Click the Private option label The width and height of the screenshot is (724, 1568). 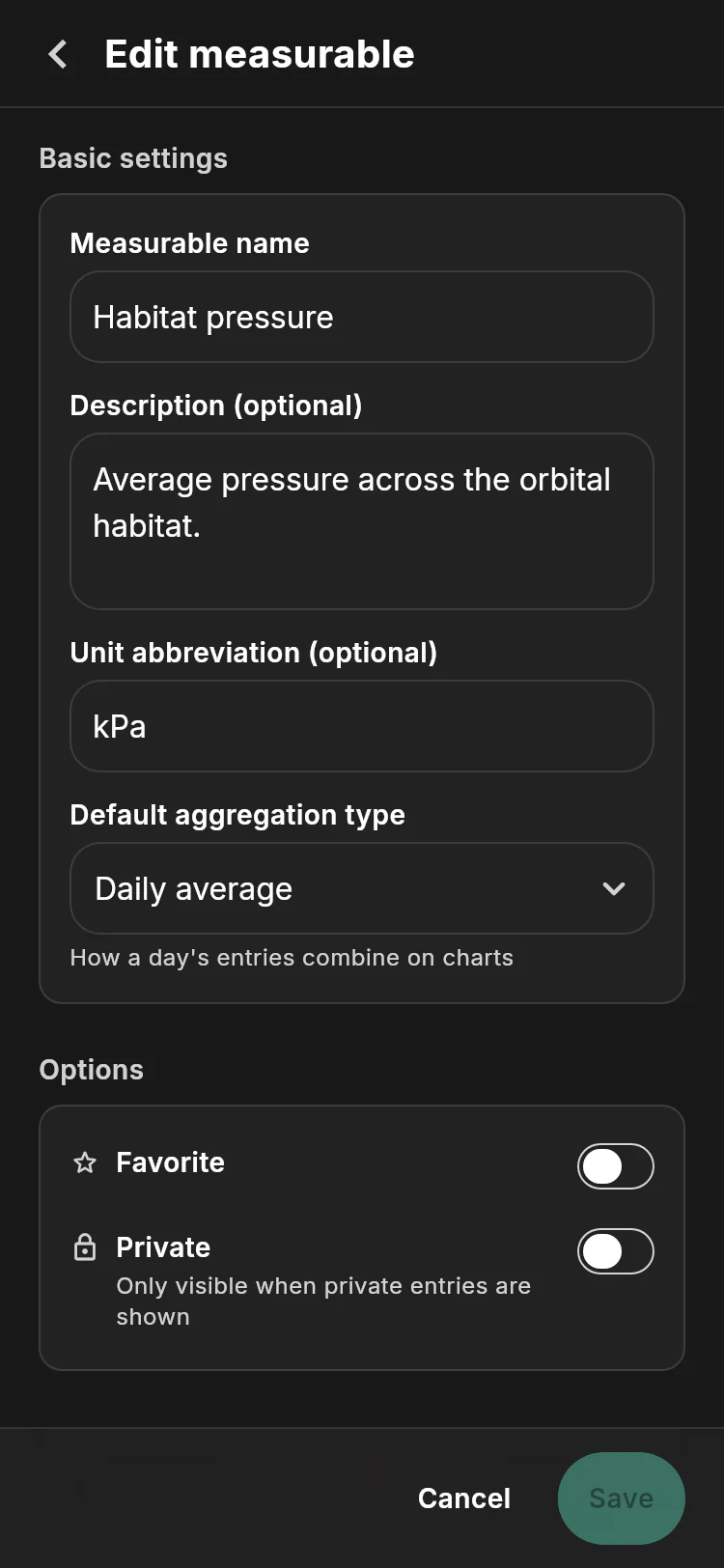163,1247
